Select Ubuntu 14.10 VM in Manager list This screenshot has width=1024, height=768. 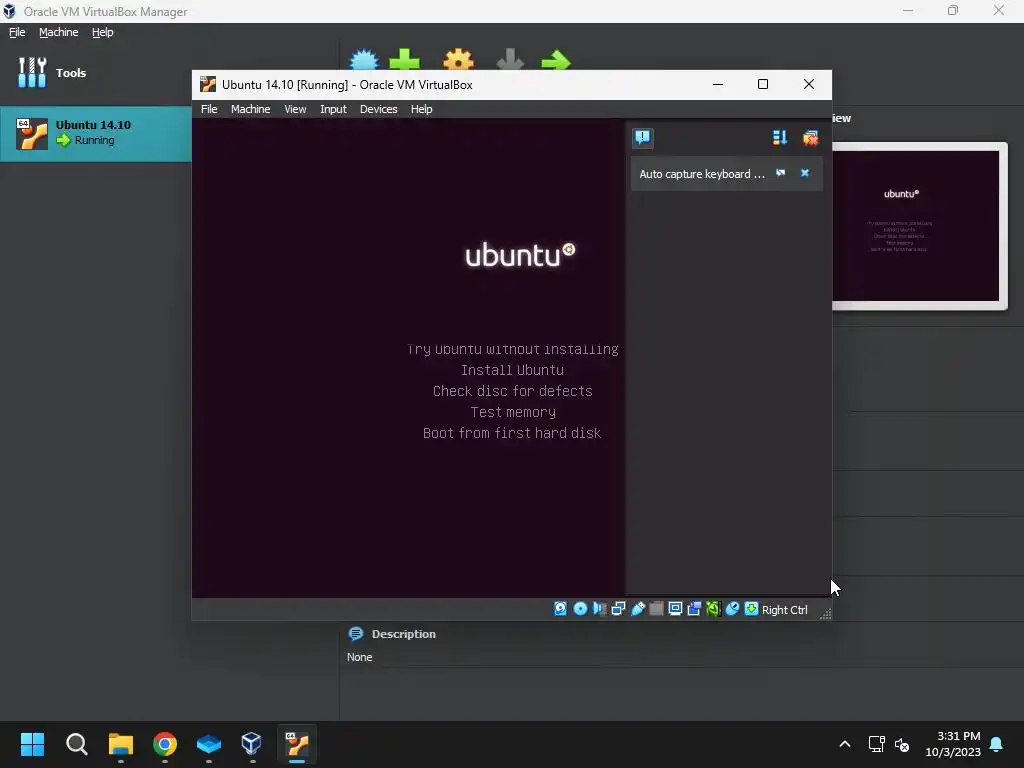pyautogui.click(x=95, y=133)
